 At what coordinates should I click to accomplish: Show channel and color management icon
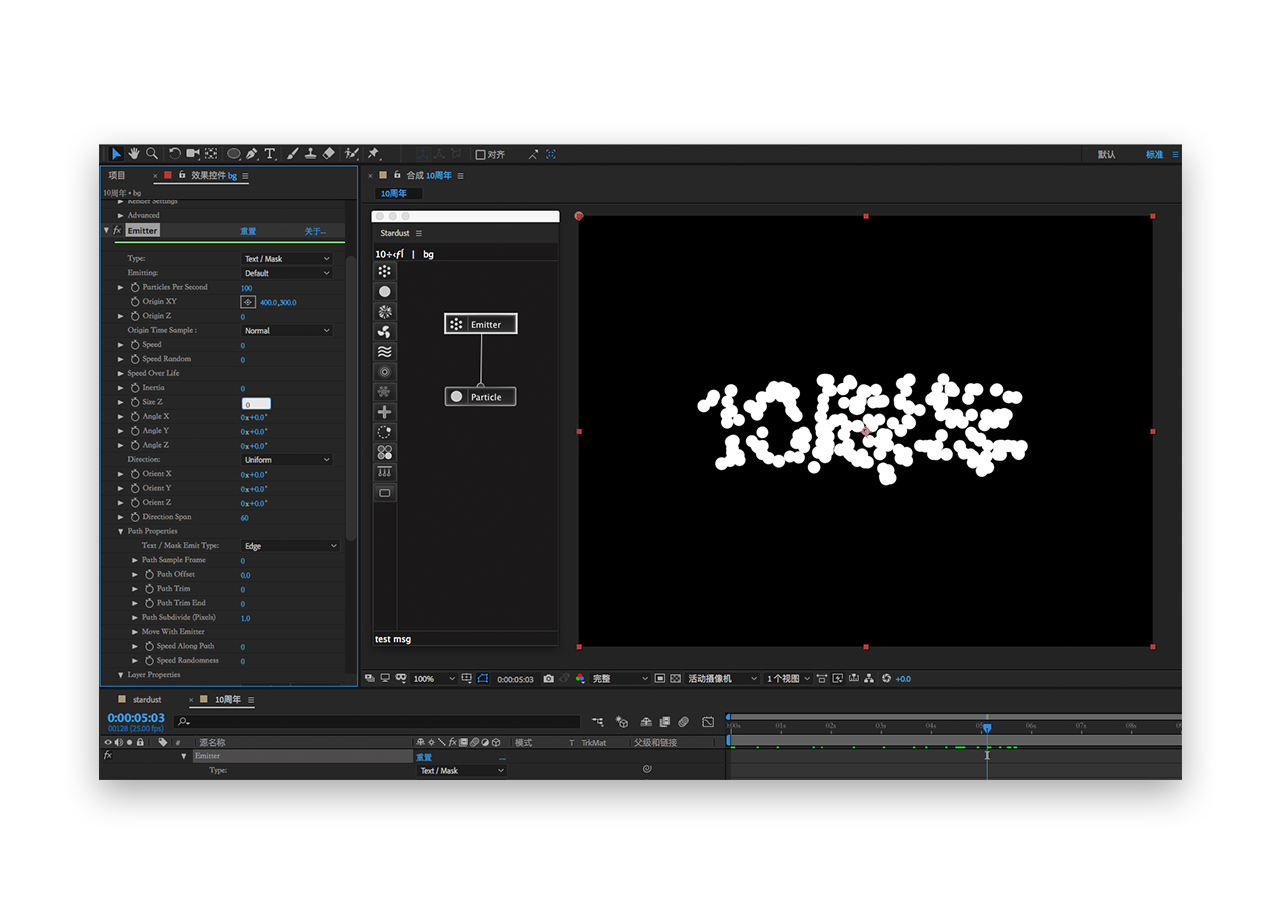click(580, 679)
